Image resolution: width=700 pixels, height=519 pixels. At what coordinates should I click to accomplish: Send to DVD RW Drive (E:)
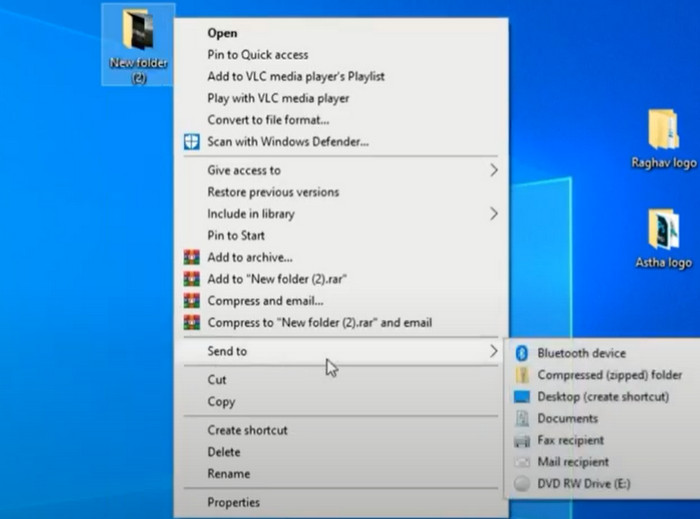[604, 483]
